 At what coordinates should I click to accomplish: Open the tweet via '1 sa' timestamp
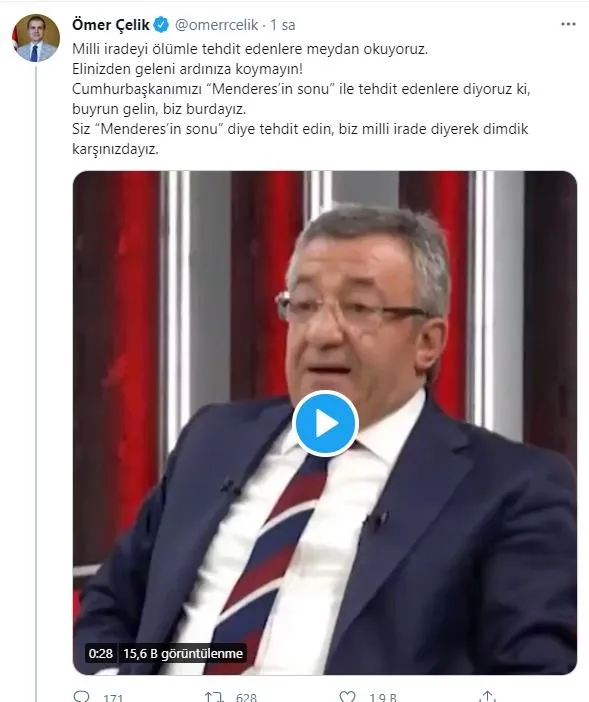click(282, 25)
